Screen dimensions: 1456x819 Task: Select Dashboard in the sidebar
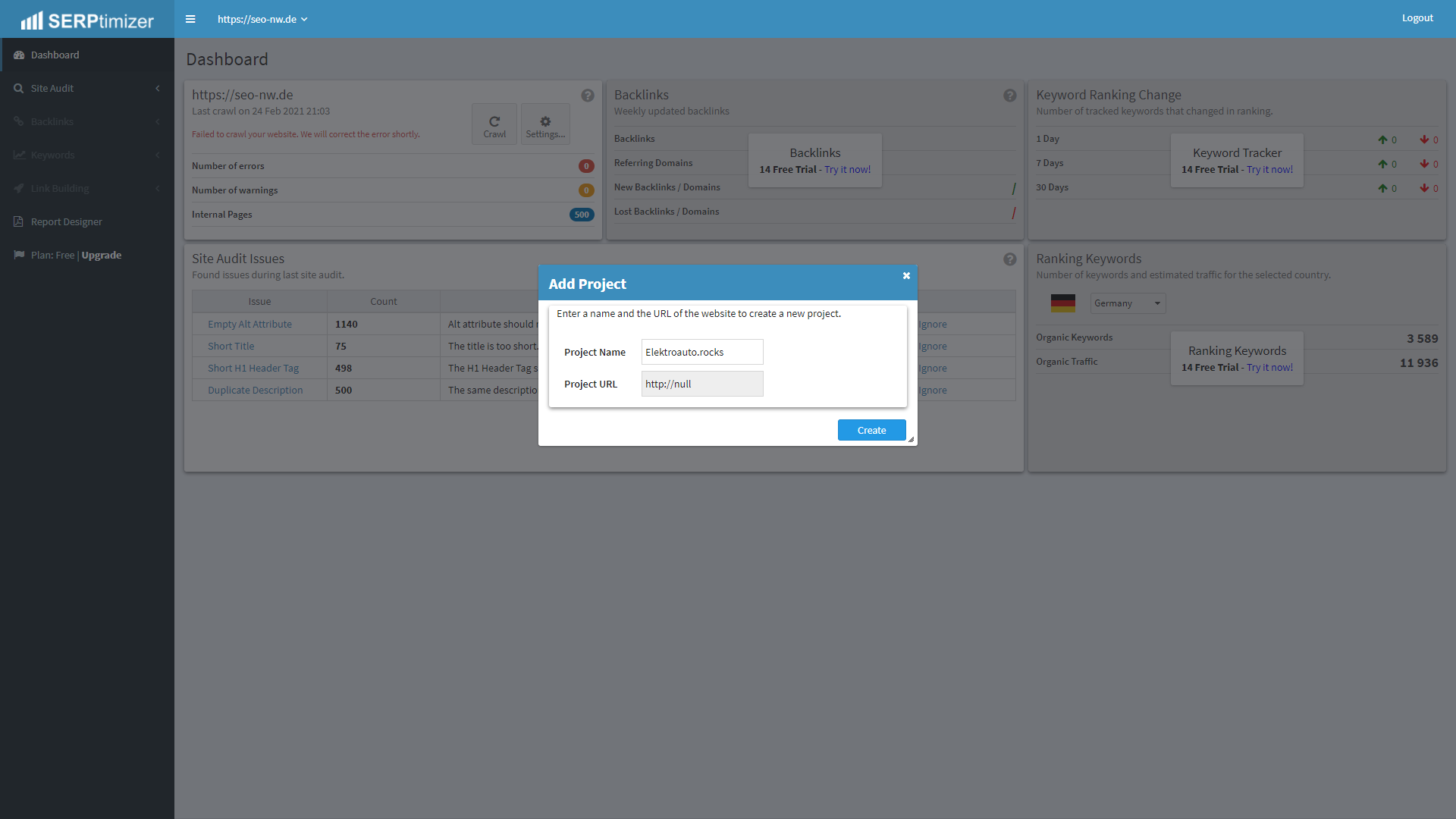coord(55,55)
